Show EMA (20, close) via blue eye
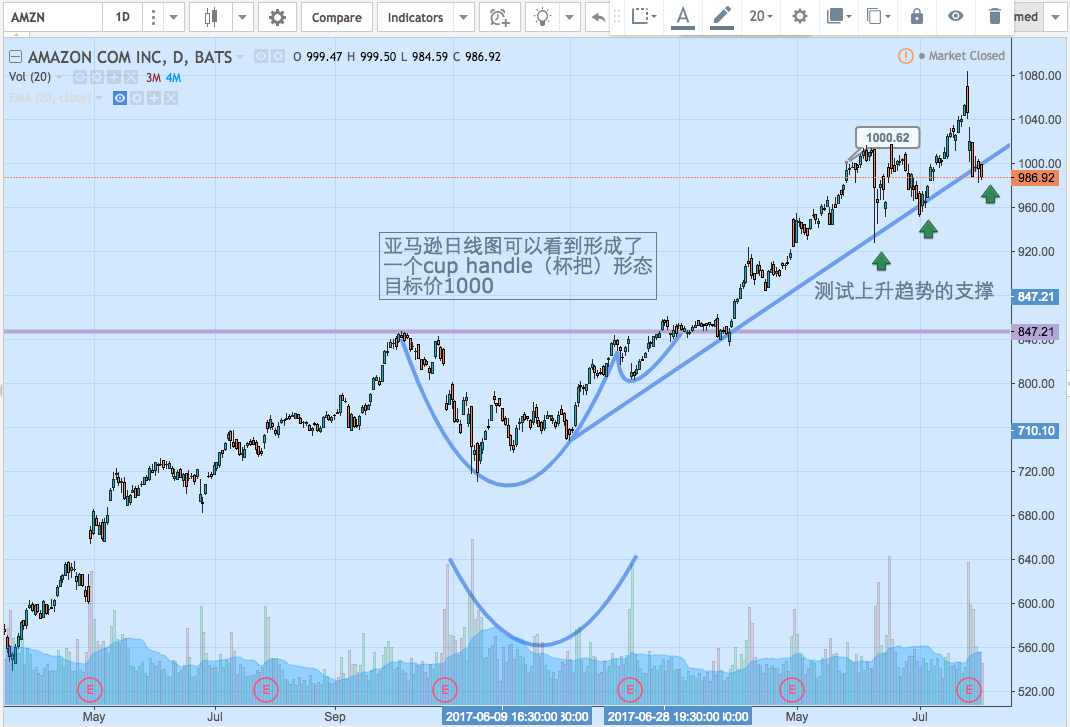The image size is (1070, 727). point(120,98)
